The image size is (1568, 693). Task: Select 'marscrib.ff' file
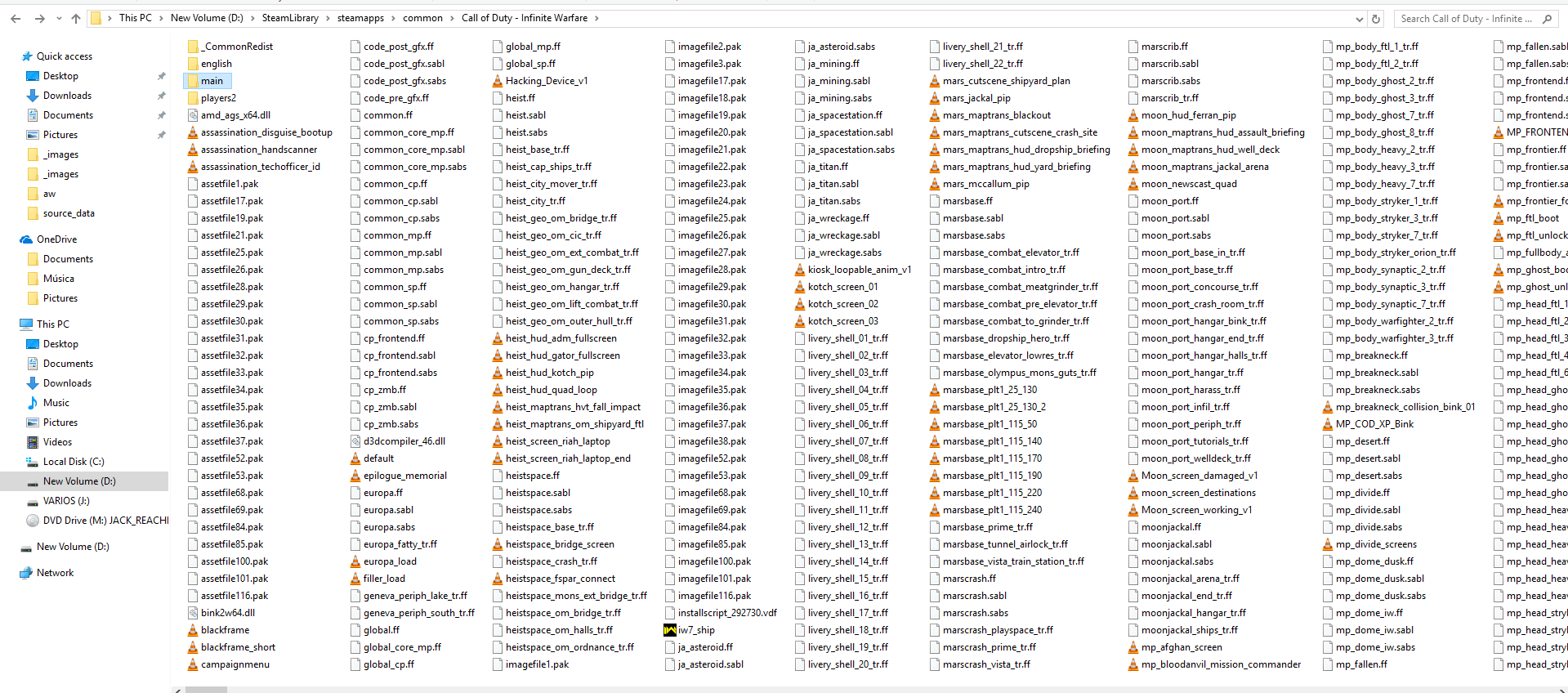(1164, 47)
